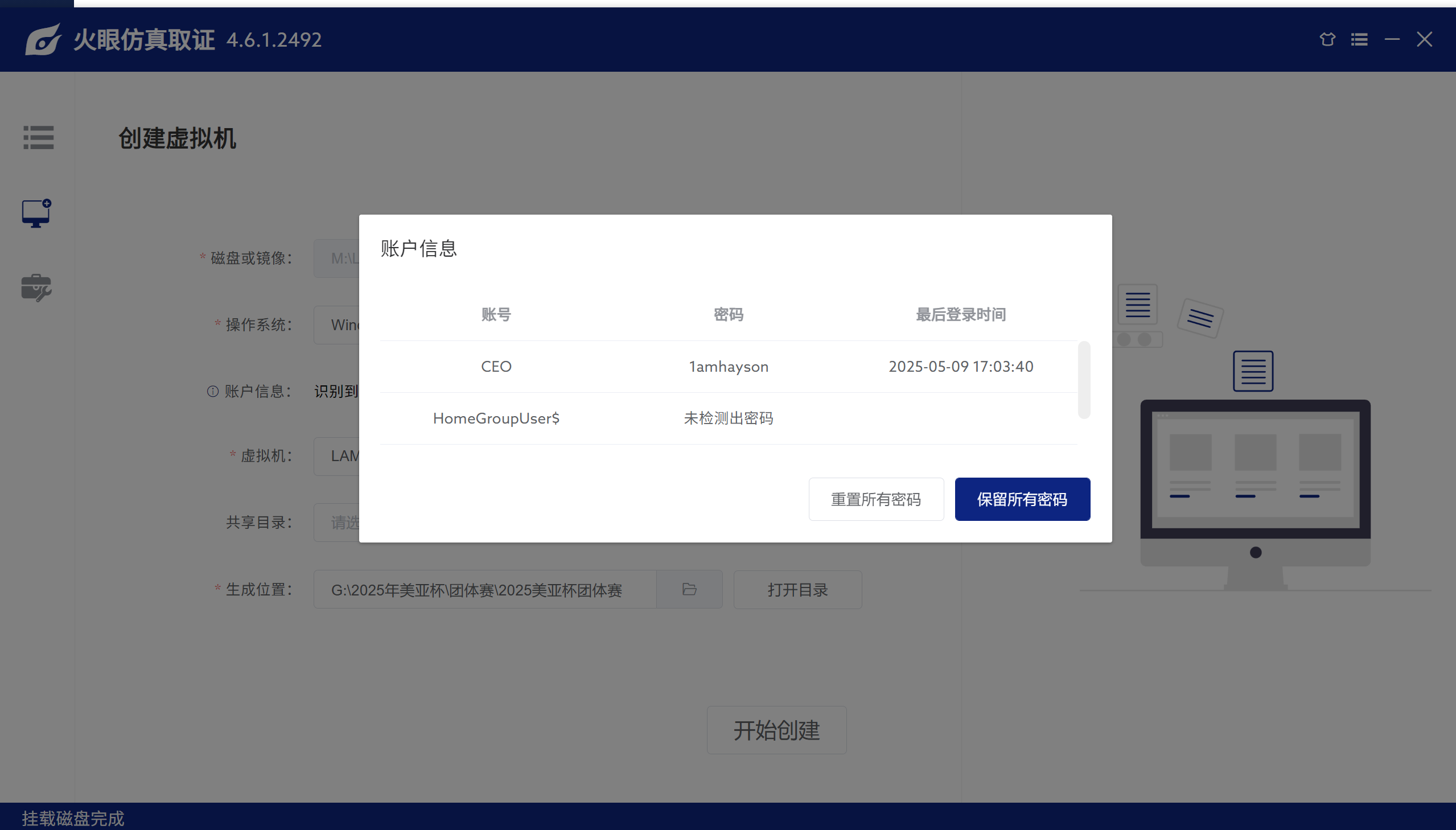Click the 最后登录时间 column header
The height and width of the screenshot is (830, 1456).
click(x=961, y=315)
